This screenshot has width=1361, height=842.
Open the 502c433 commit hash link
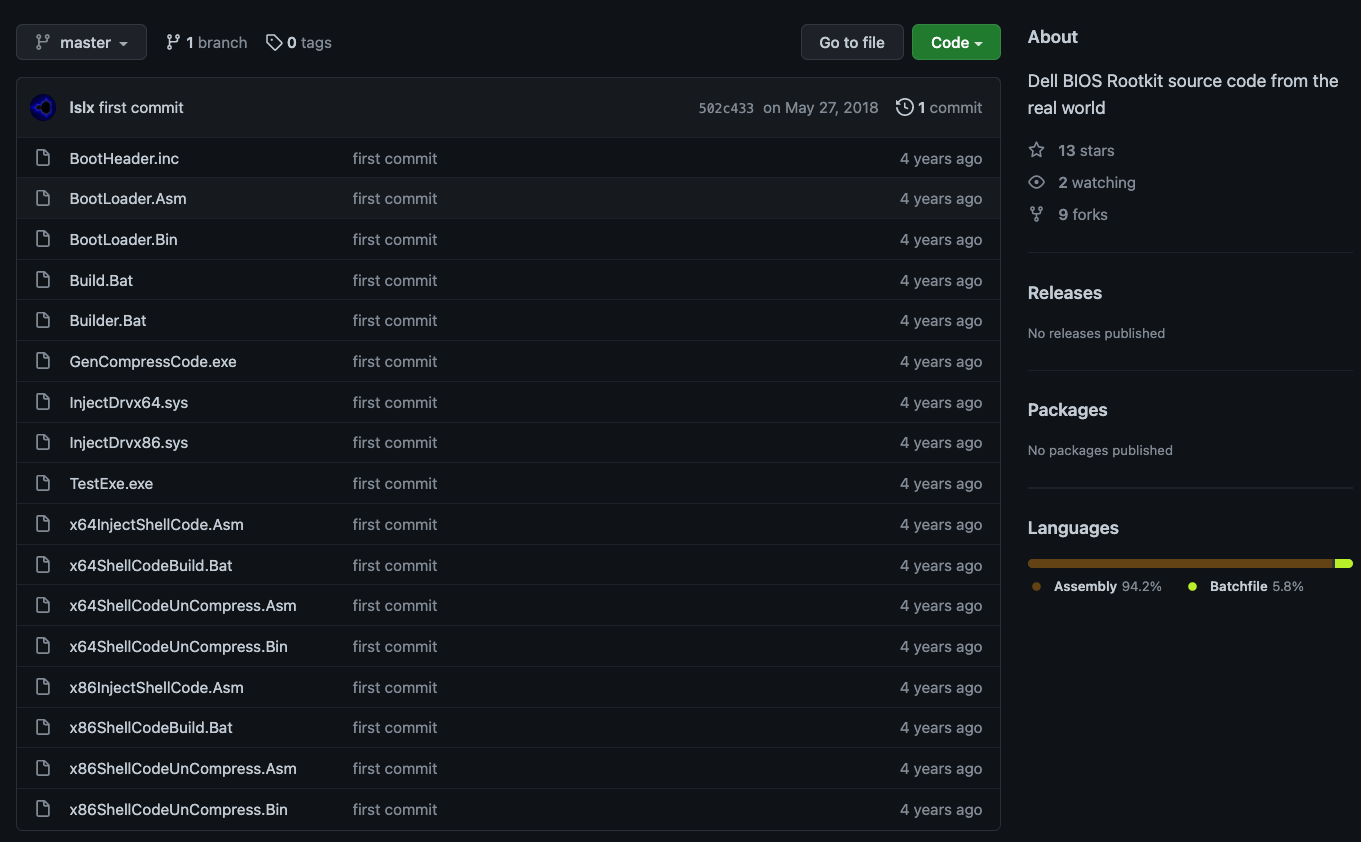pyautogui.click(x=726, y=108)
